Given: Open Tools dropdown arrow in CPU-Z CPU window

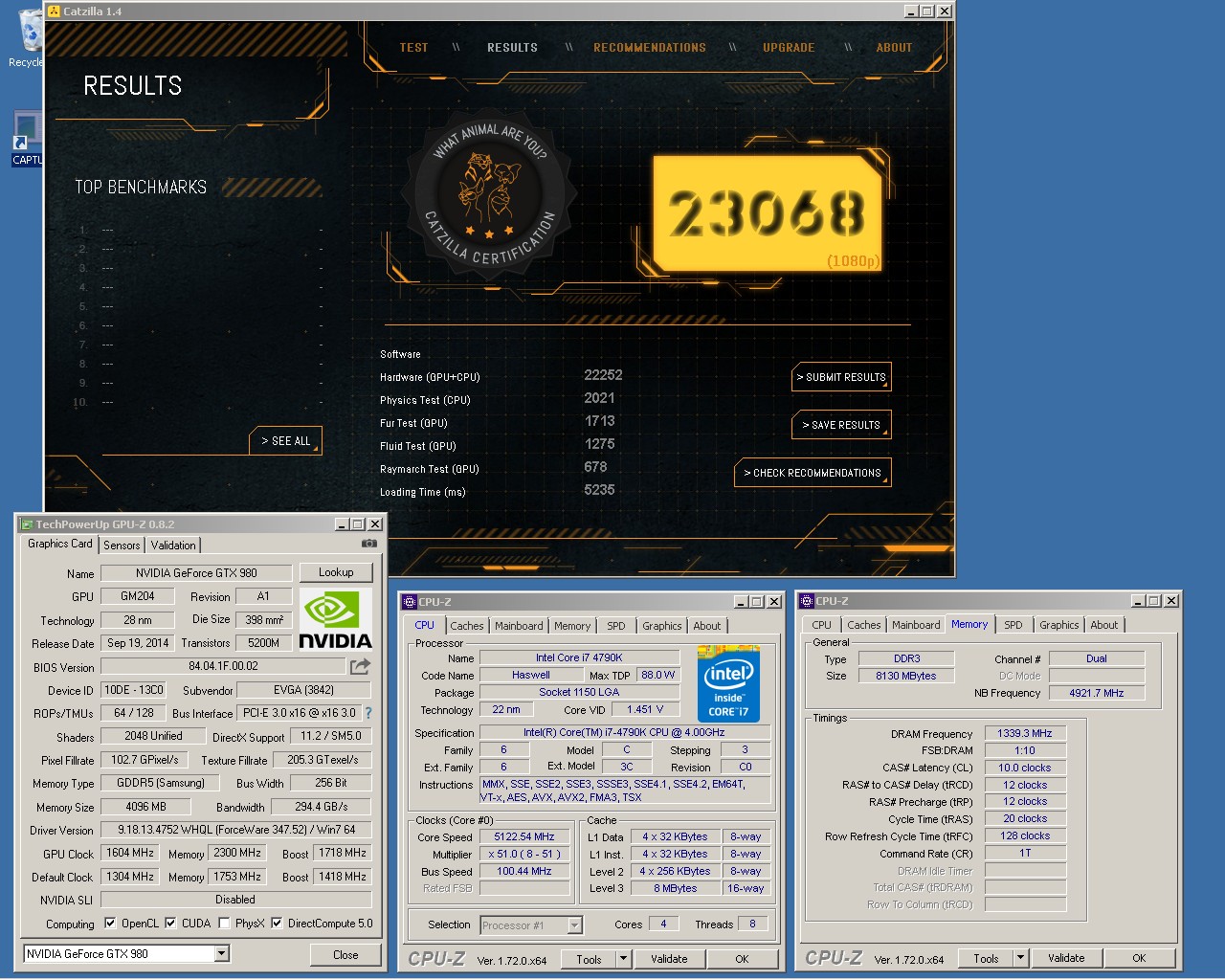Looking at the screenshot, I should [x=623, y=959].
